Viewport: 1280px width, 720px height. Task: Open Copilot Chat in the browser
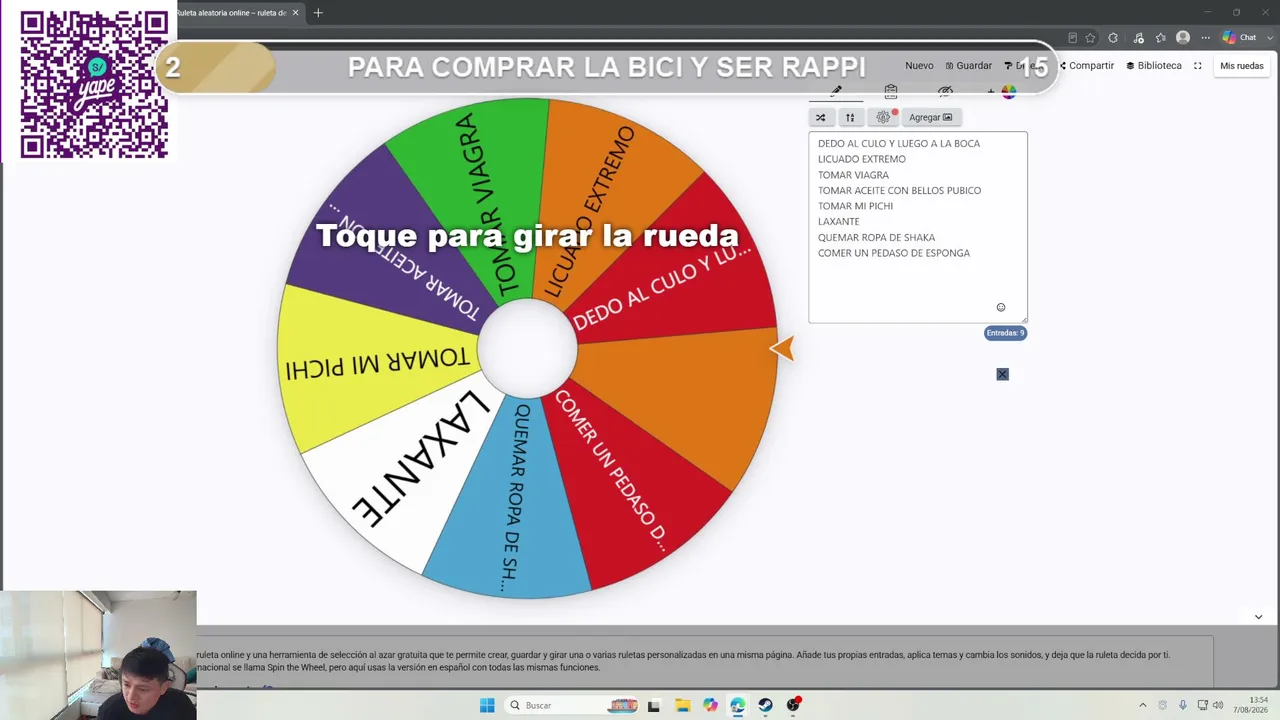tap(1239, 38)
